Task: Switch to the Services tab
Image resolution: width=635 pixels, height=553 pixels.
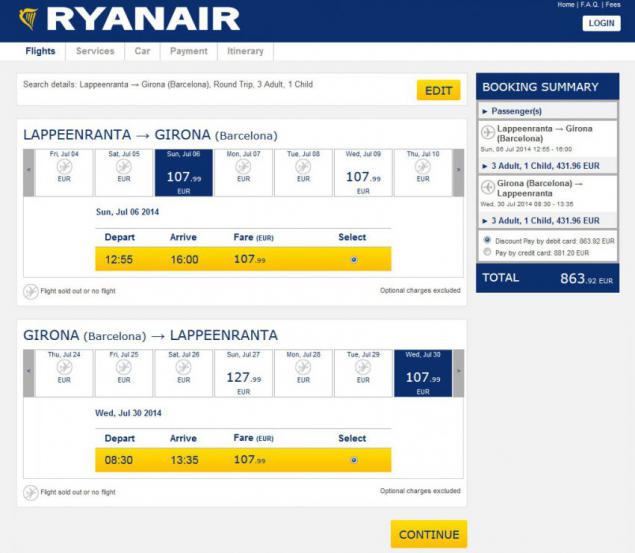Action: pyautogui.click(x=95, y=51)
